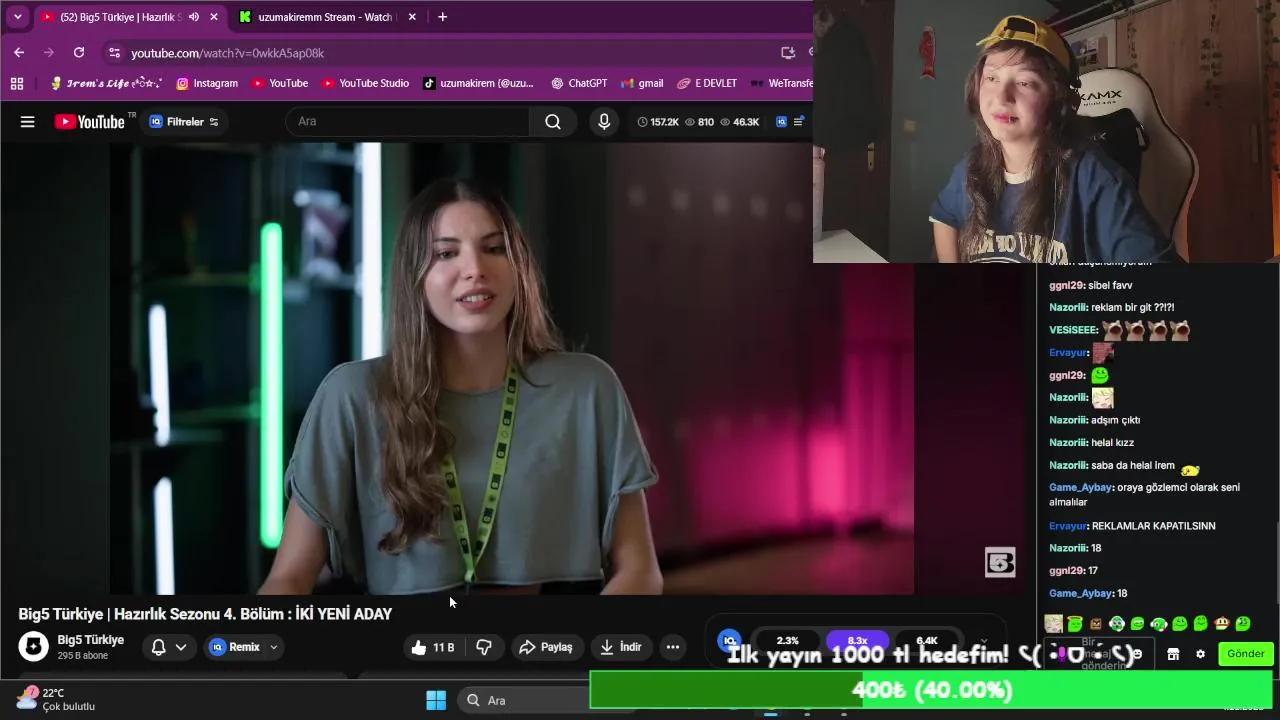The height and width of the screenshot is (720, 1280).
Task: Open the ChatGPT bookmark
Action: 579,83
